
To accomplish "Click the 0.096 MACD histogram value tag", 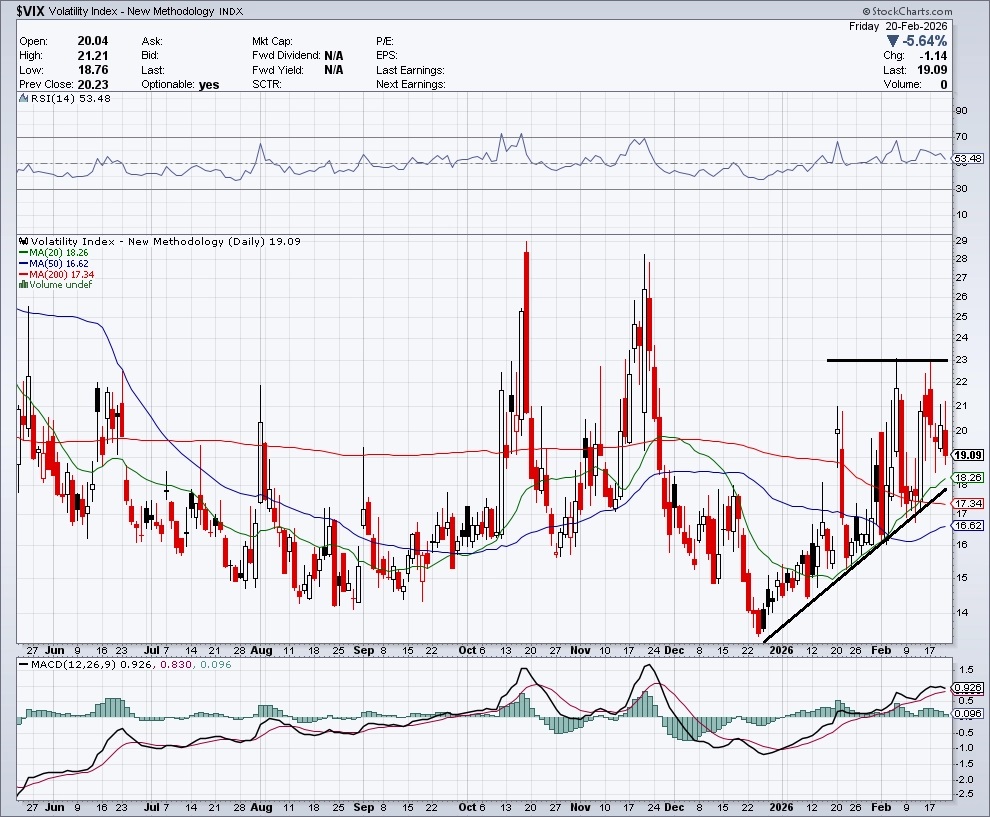I will point(967,712).
